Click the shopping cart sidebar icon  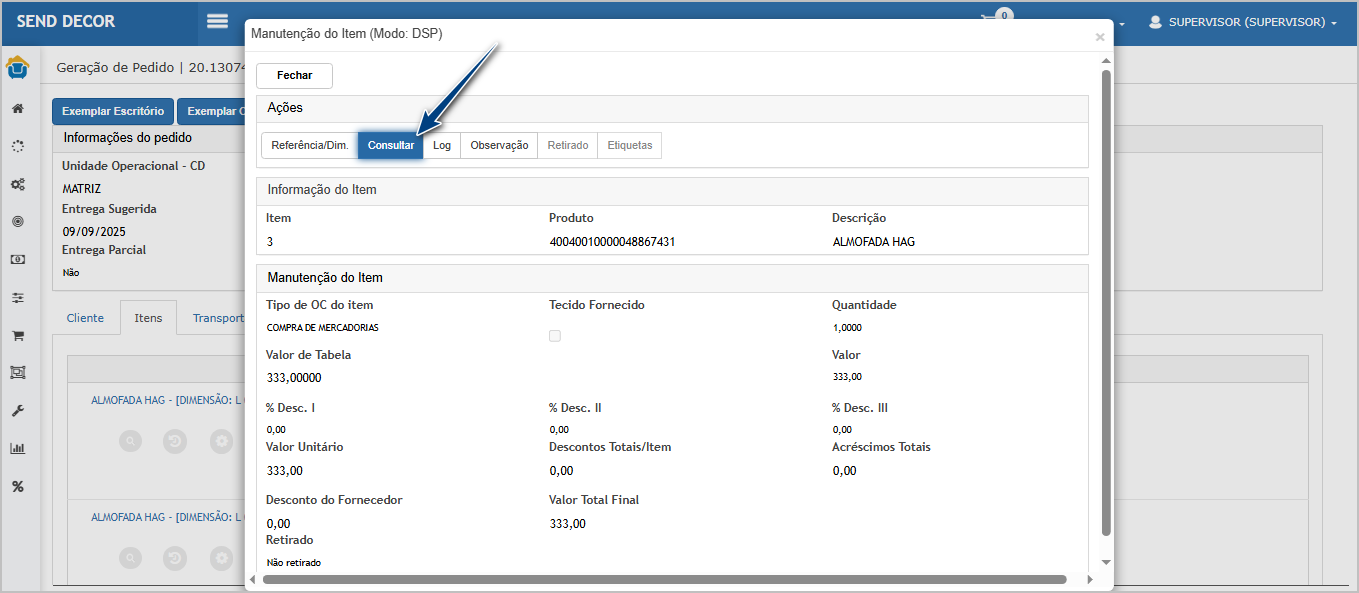17,335
